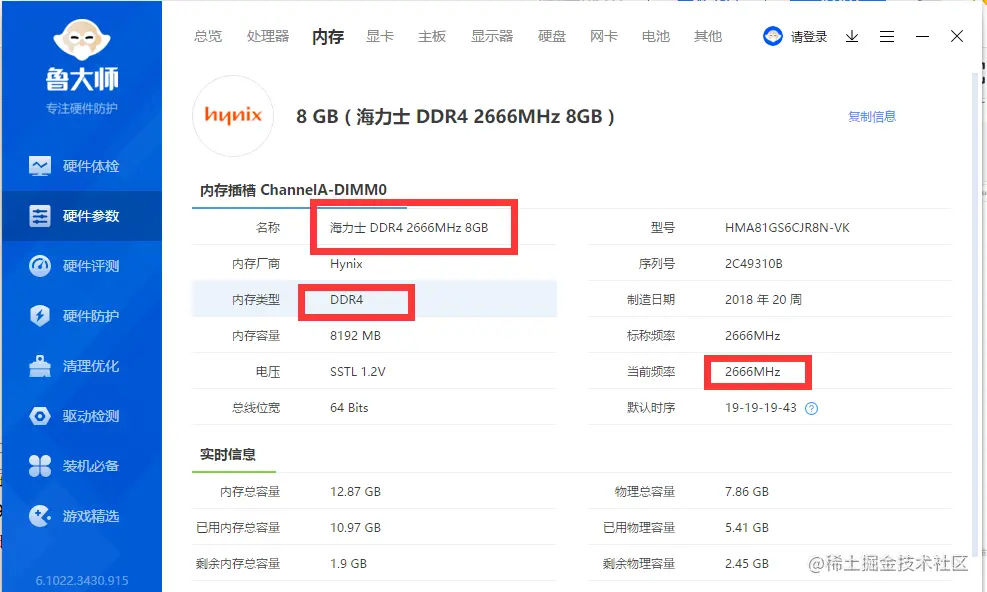Open 游戏精选 games section

click(x=82, y=516)
